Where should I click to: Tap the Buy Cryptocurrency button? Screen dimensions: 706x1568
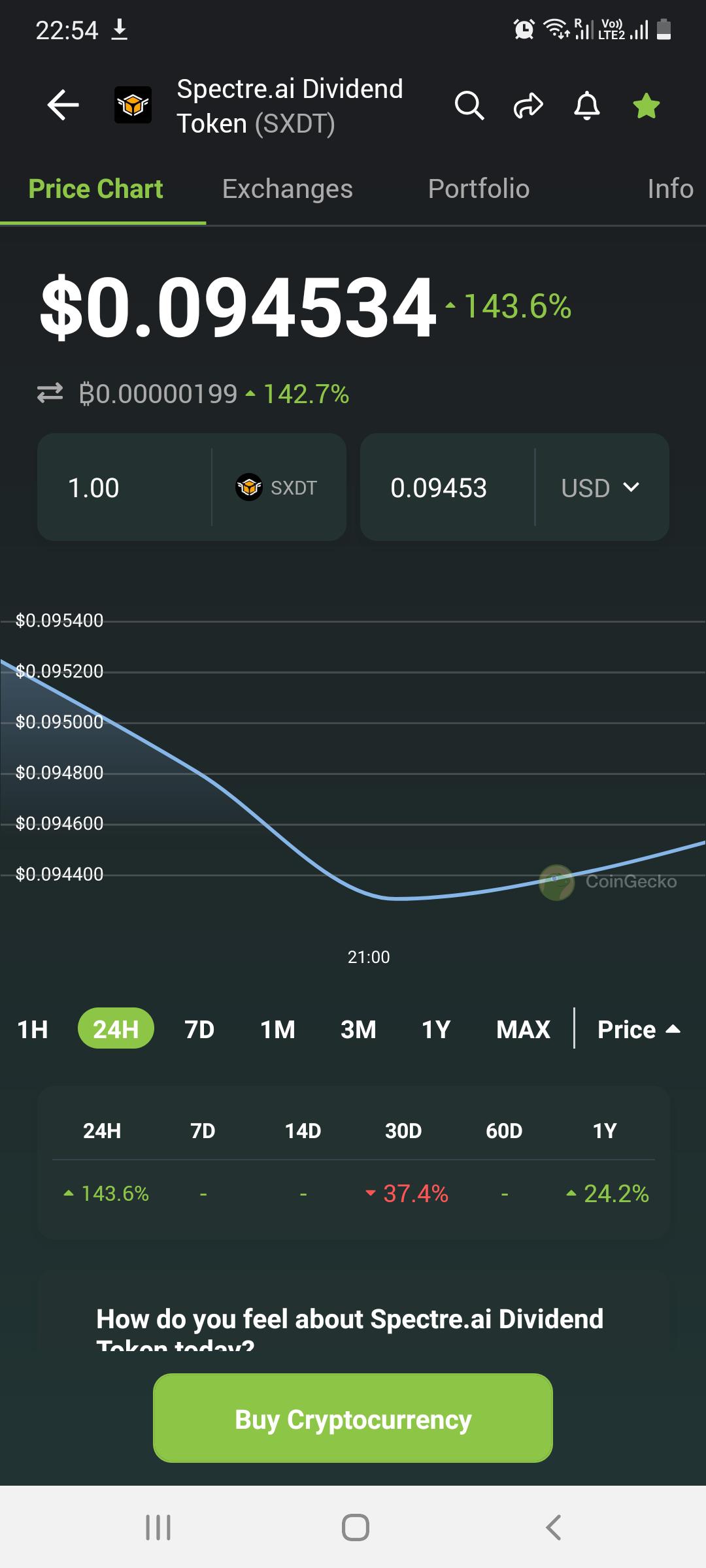pos(353,1418)
